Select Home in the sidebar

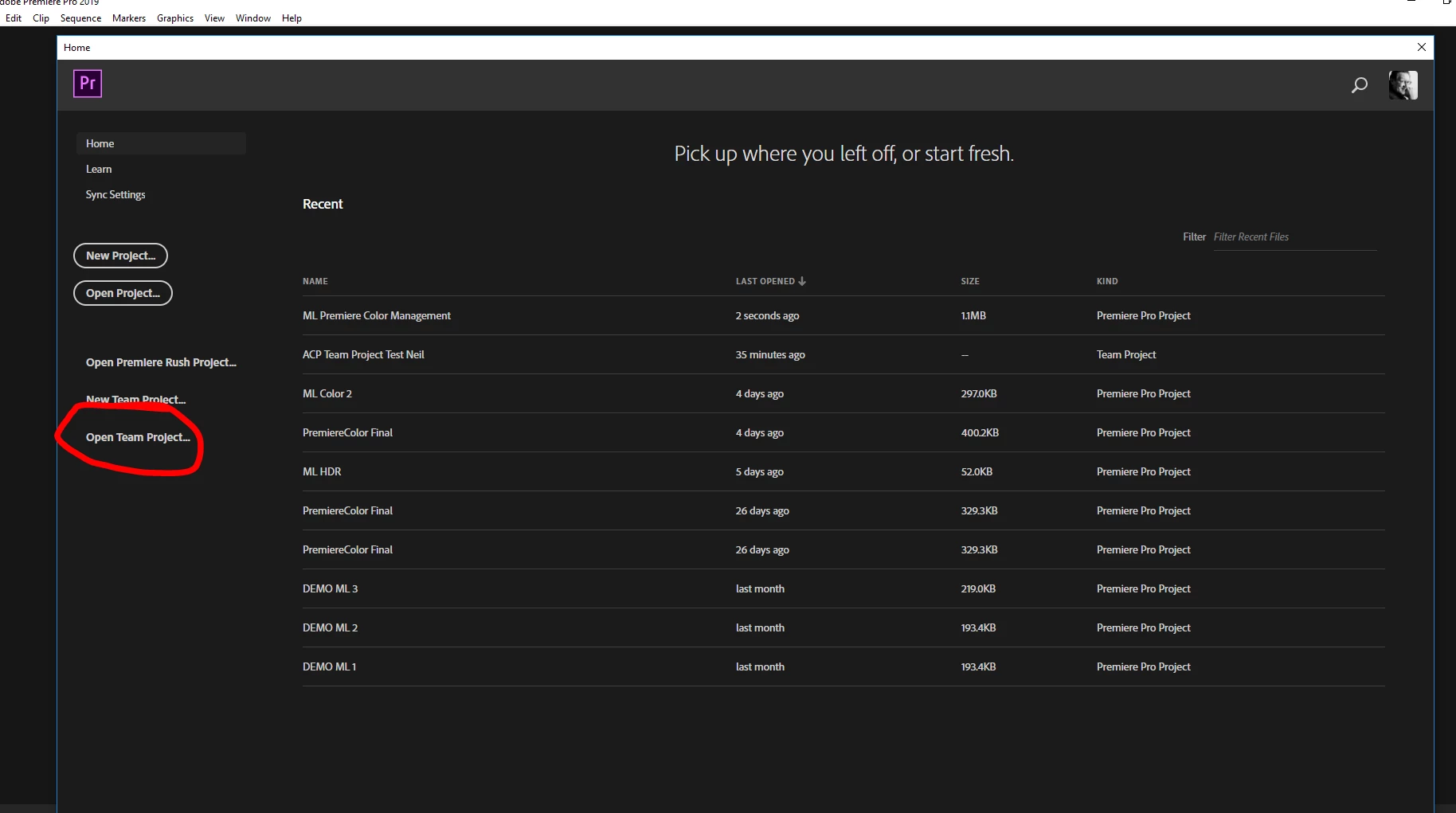pos(161,143)
